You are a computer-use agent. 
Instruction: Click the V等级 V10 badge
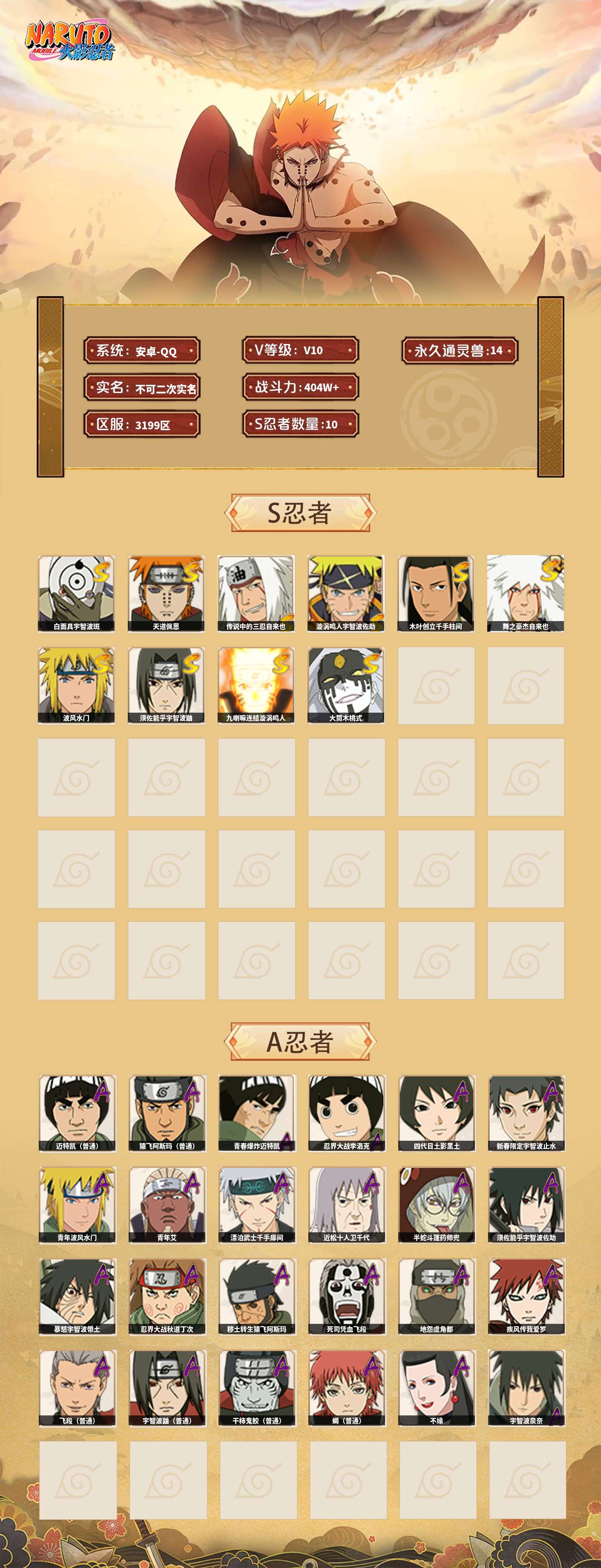point(300,350)
